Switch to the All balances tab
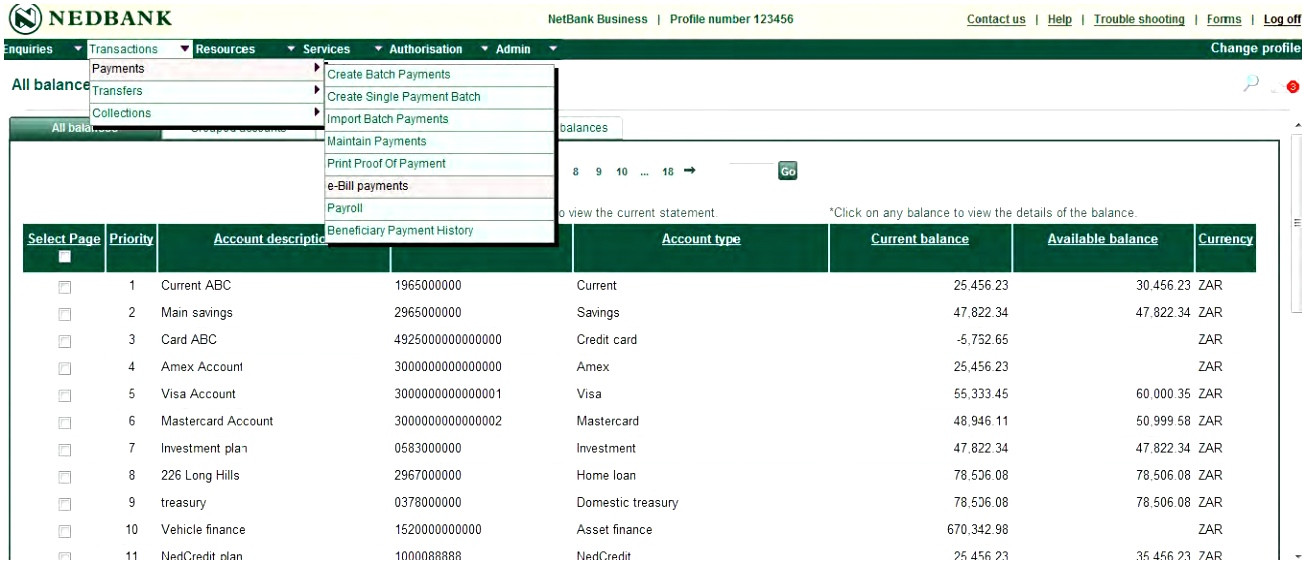The width and height of the screenshot is (1306, 564). [84, 129]
